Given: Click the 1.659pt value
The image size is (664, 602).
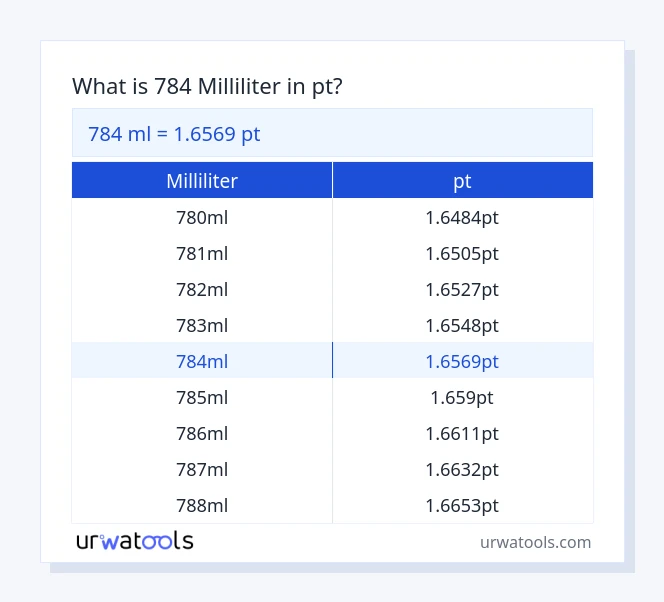Looking at the screenshot, I should coord(462,397).
